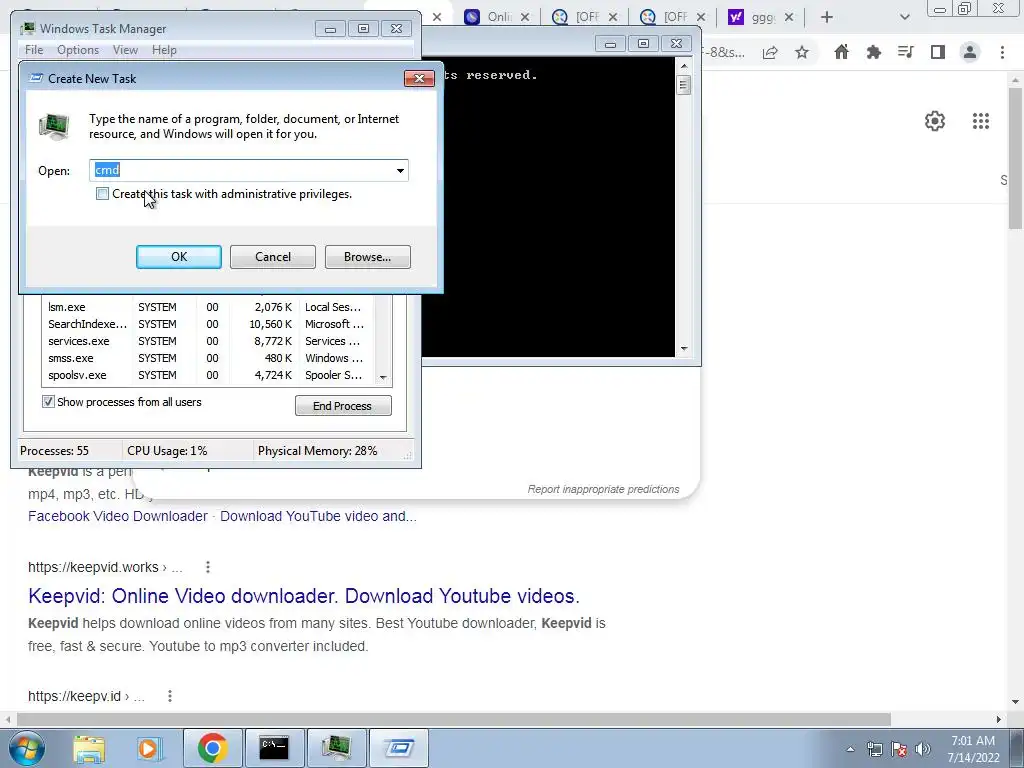The width and height of the screenshot is (1024, 768).
Task: Select the SearchIndexe... process row
Action: coord(209,324)
